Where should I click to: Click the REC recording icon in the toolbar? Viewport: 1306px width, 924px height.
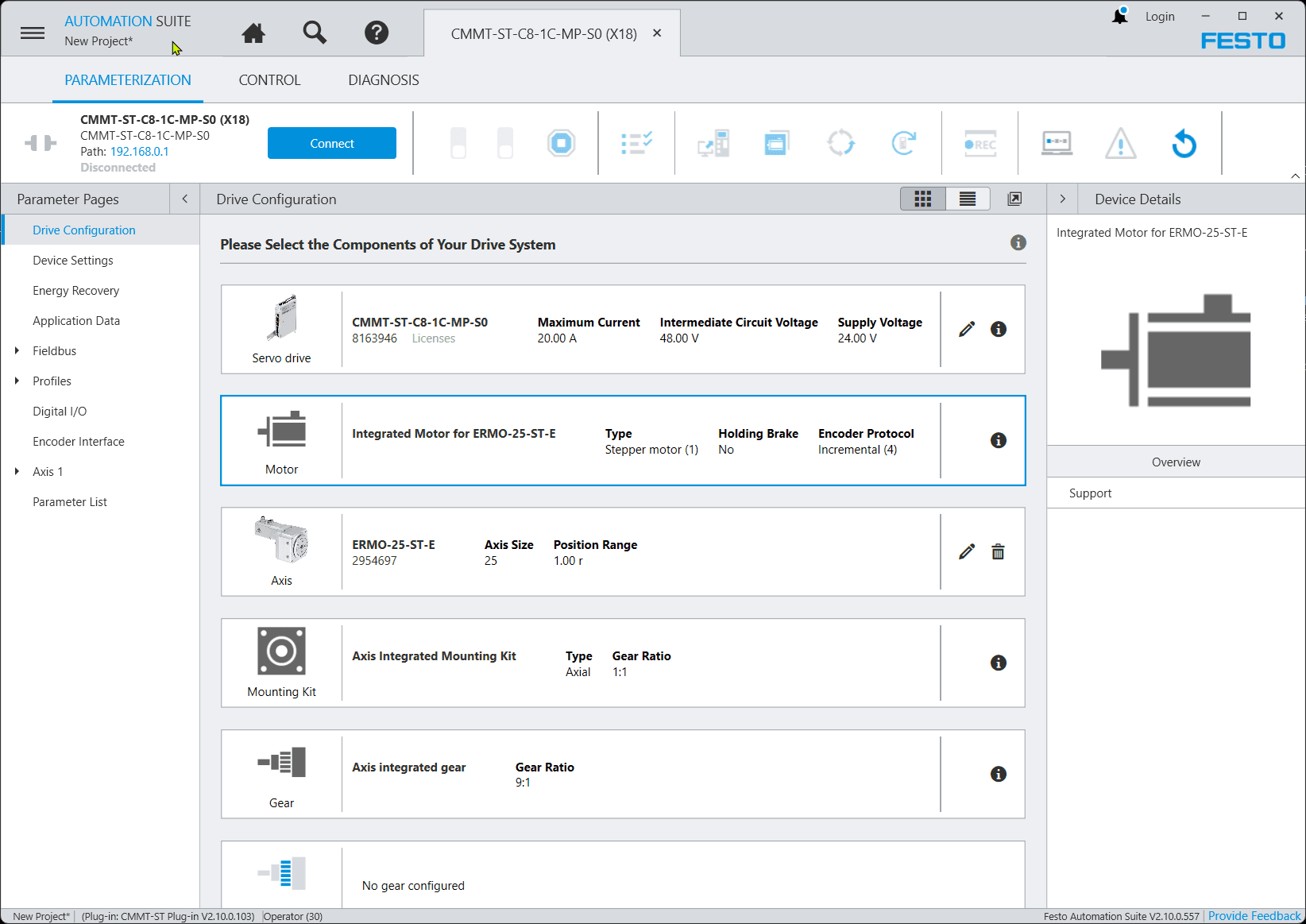(x=979, y=143)
